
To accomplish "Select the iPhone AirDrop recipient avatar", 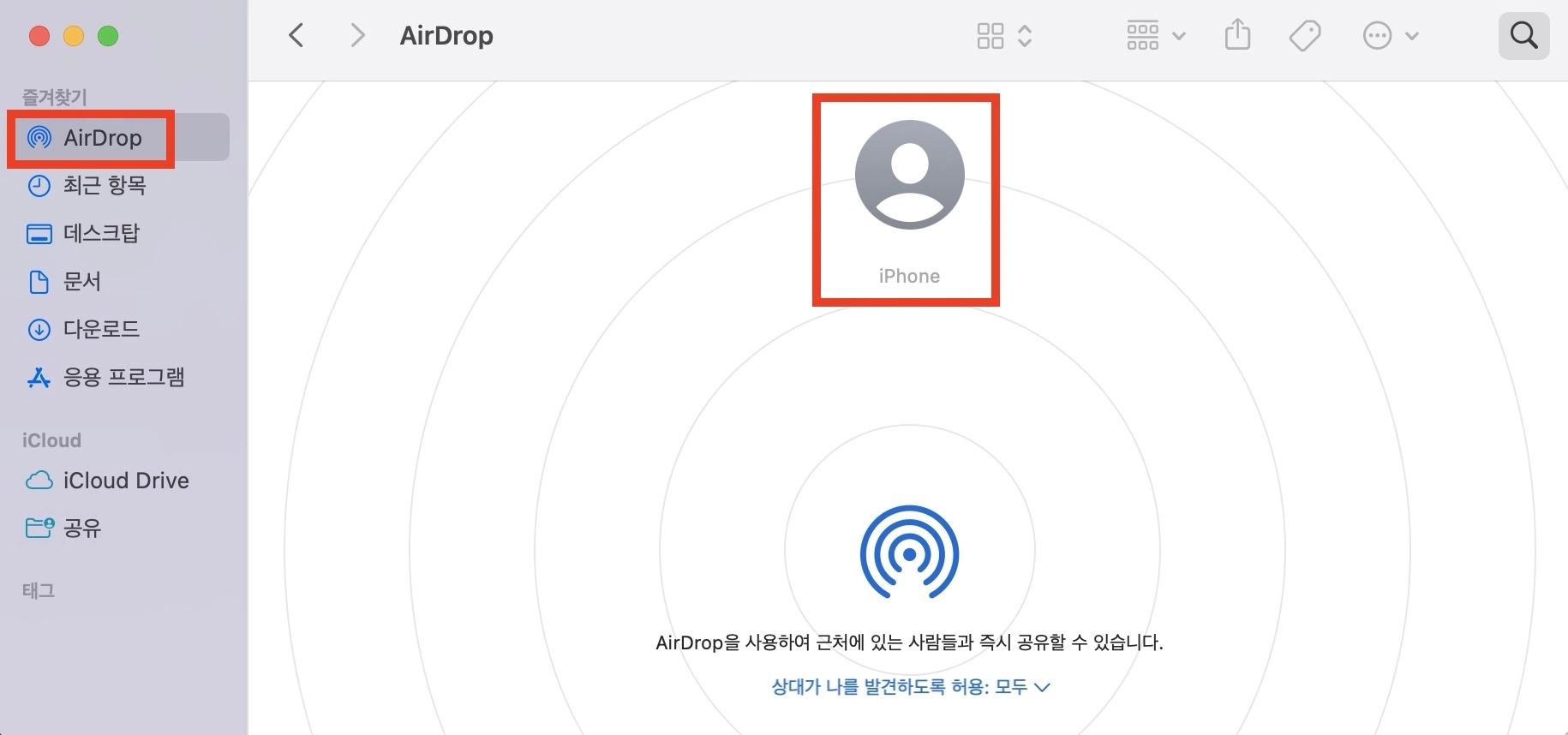I will (909, 175).
